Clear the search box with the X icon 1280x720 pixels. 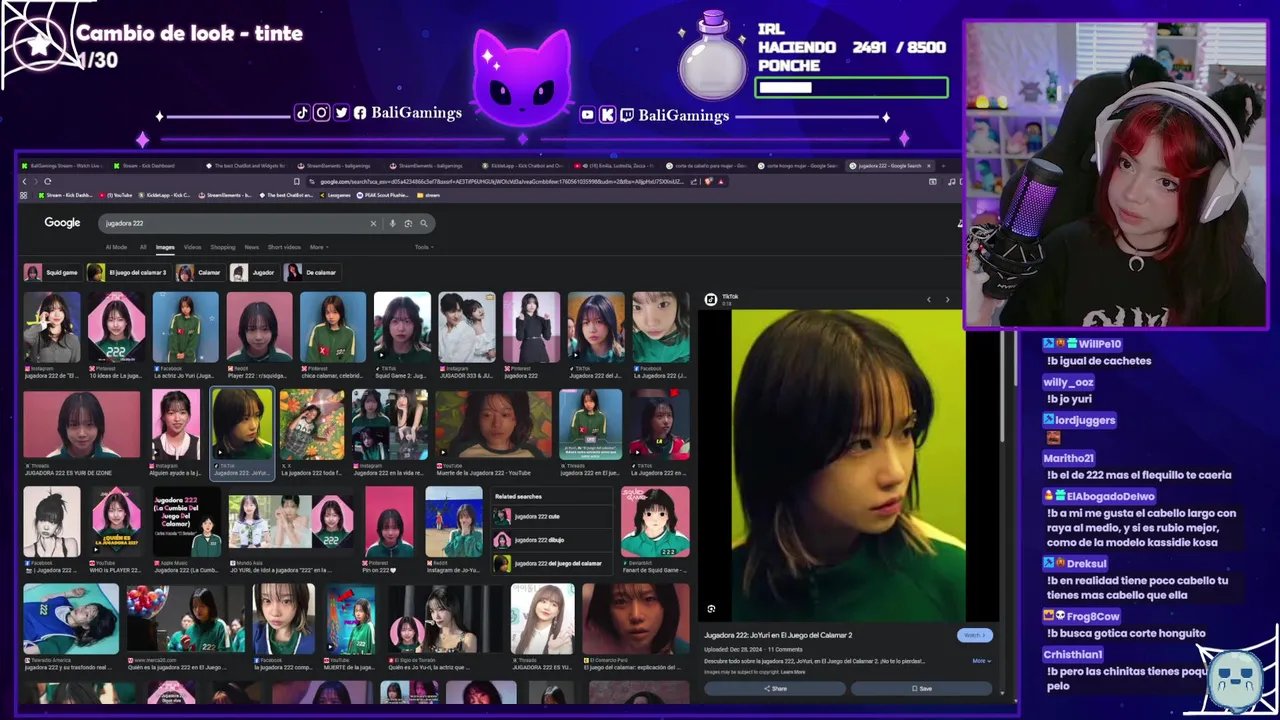[x=374, y=223]
